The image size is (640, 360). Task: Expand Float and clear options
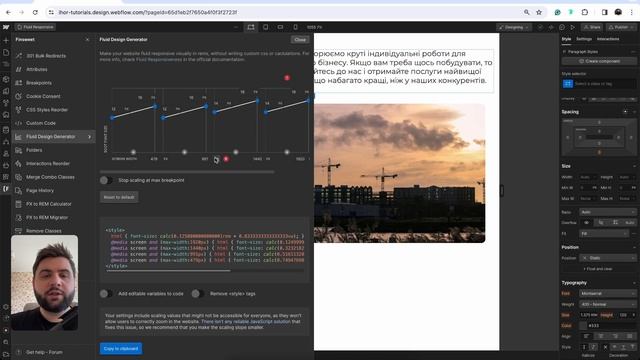click(598, 269)
